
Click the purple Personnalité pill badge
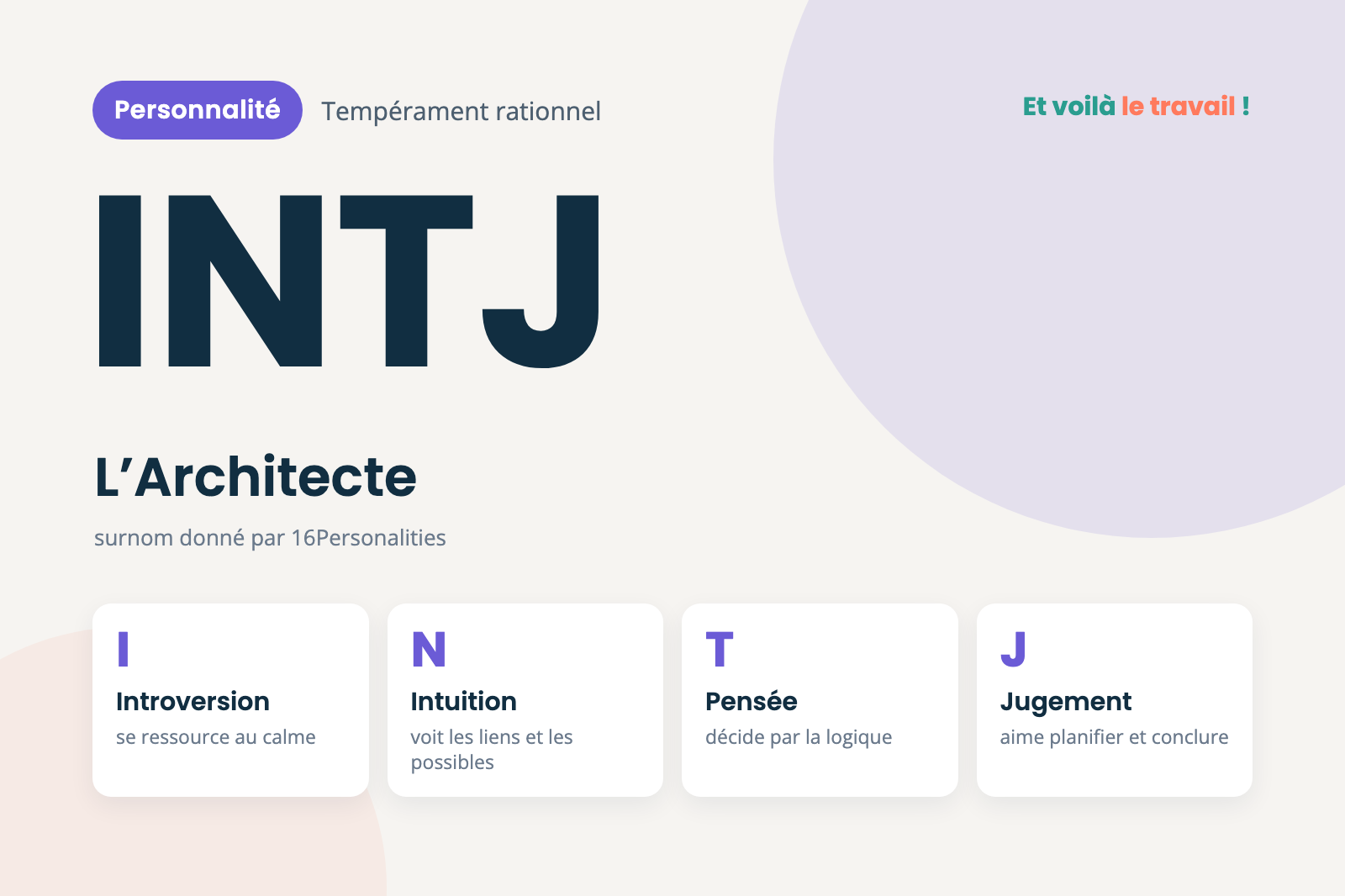(198, 110)
